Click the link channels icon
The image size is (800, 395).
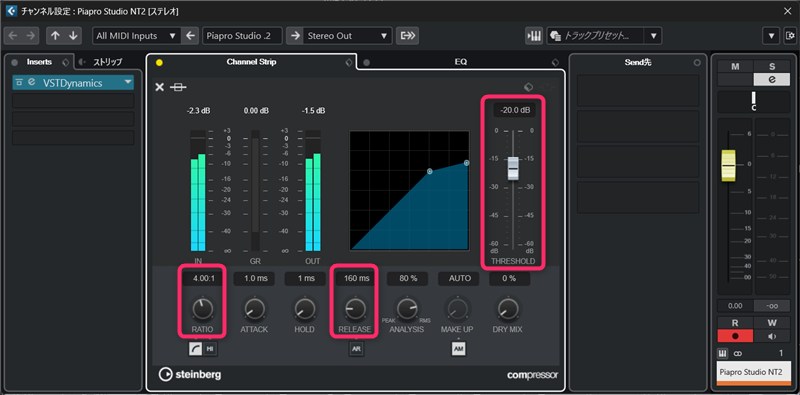(x=737, y=353)
